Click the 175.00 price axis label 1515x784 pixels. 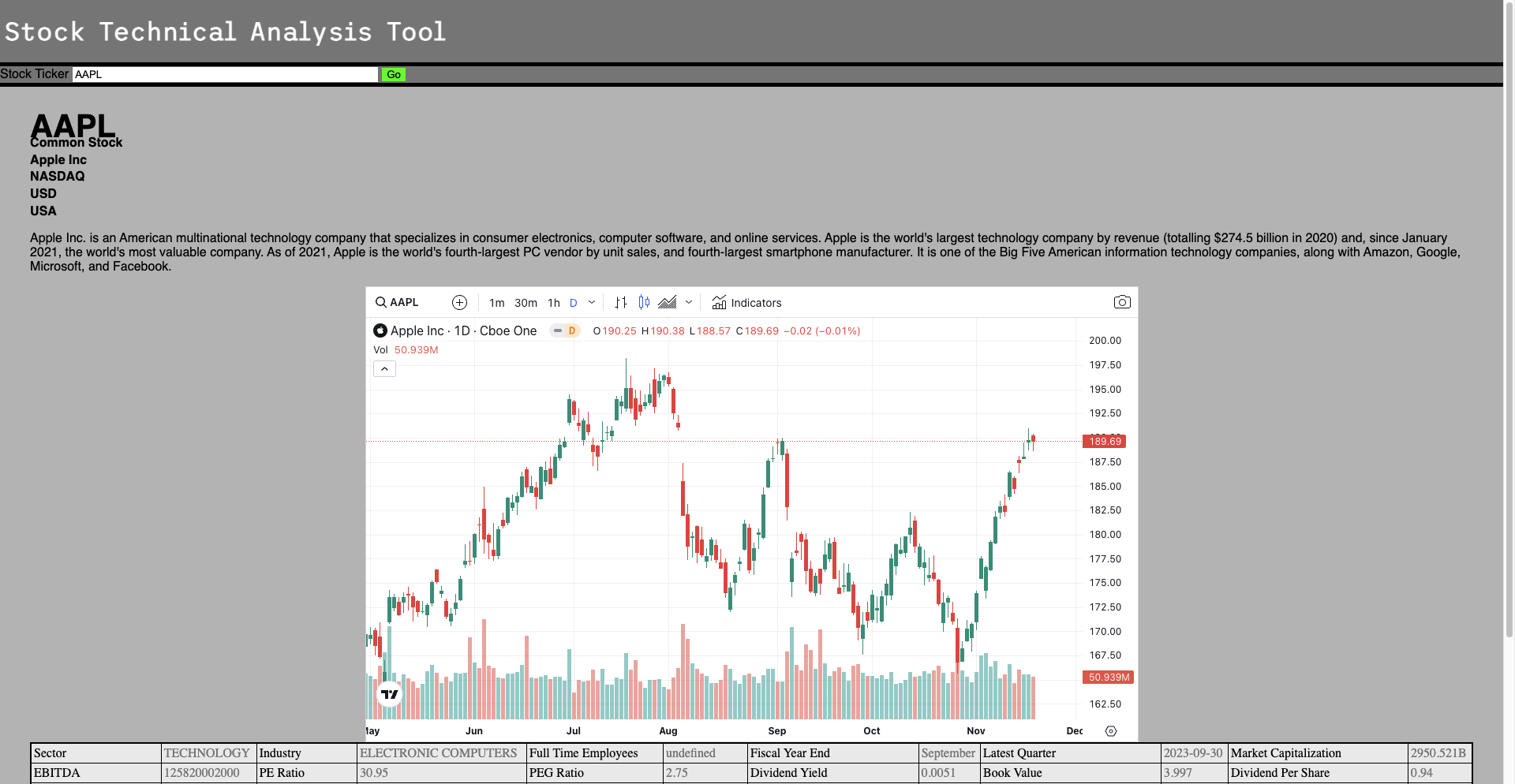click(1105, 583)
